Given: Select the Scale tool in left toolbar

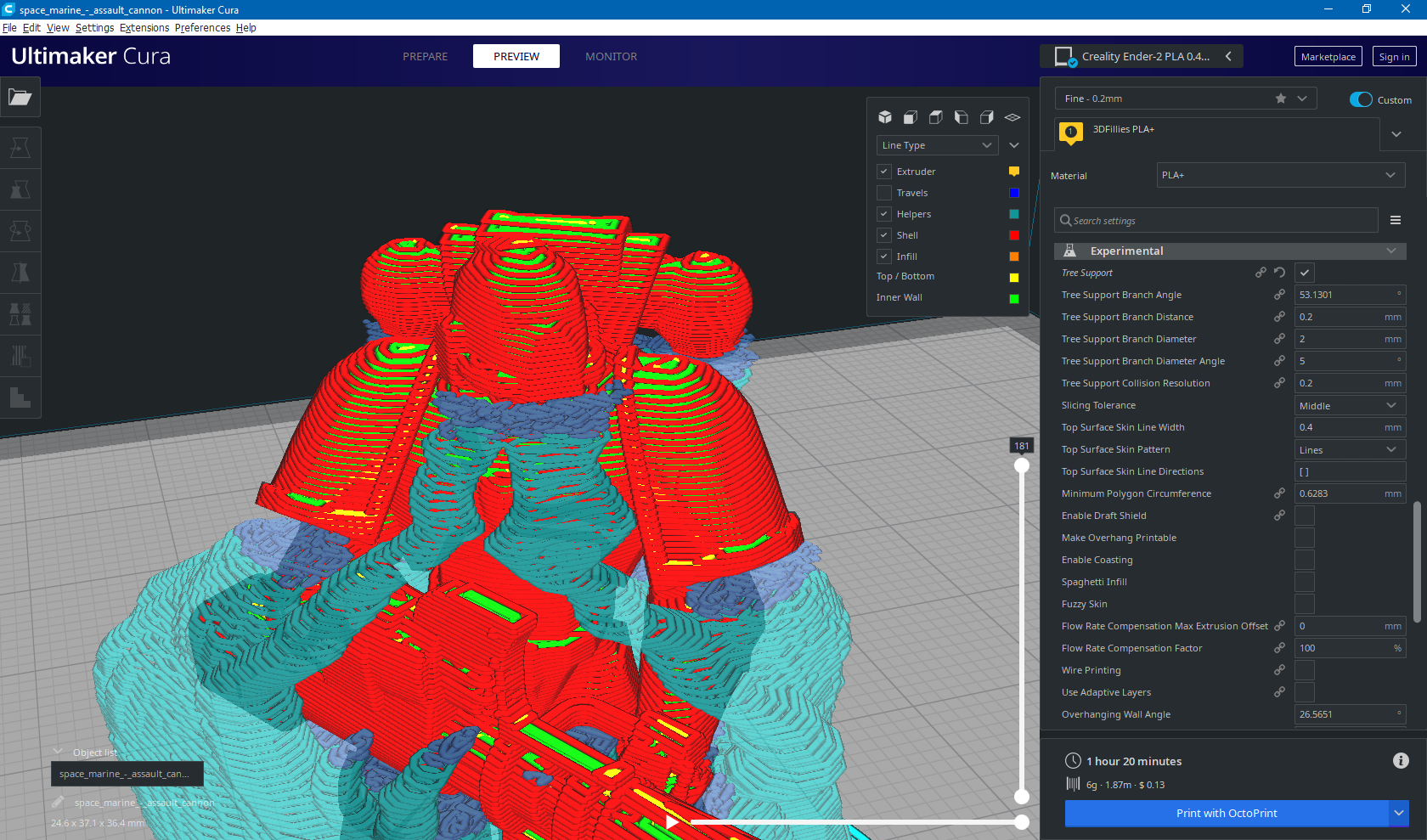Looking at the screenshot, I should click(x=20, y=189).
